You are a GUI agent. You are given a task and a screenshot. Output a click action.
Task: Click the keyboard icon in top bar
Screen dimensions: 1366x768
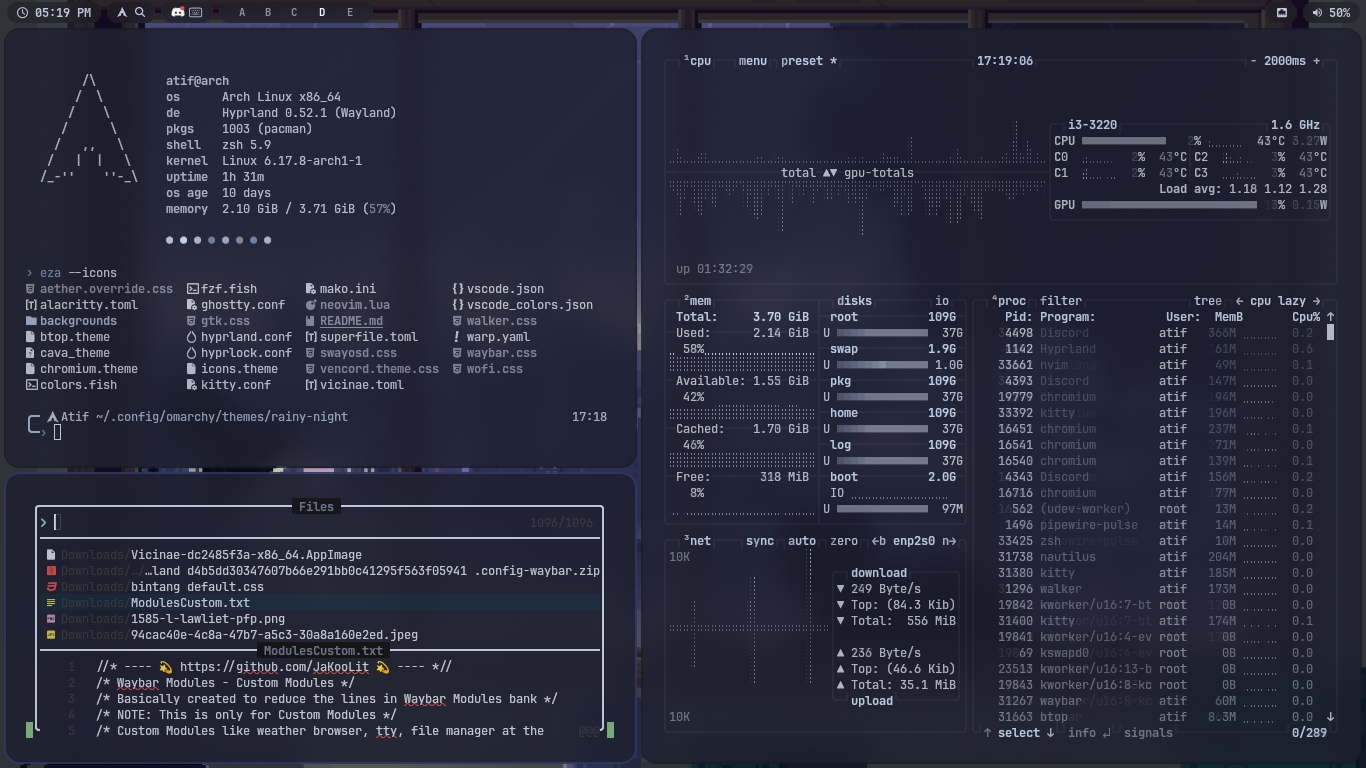[x=196, y=13]
